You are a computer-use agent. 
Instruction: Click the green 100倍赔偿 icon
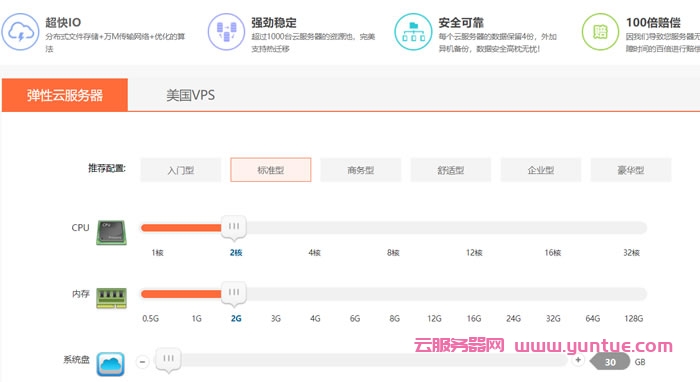(600, 32)
